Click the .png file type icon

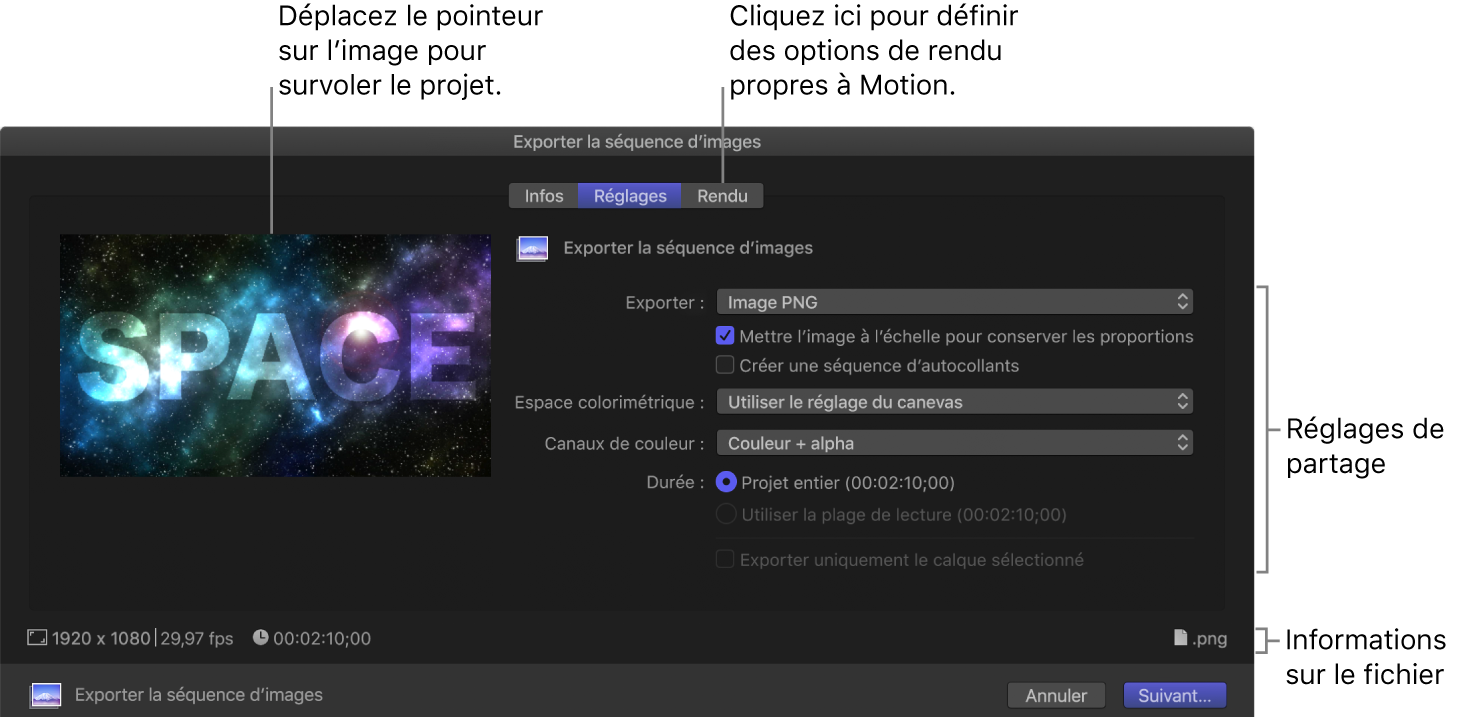tap(1182, 638)
